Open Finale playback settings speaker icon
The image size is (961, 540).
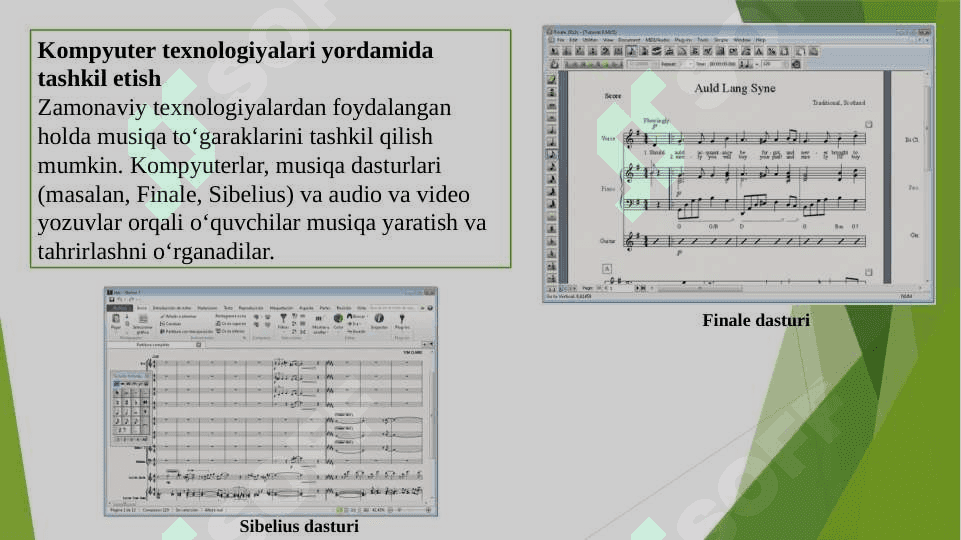(x=796, y=64)
